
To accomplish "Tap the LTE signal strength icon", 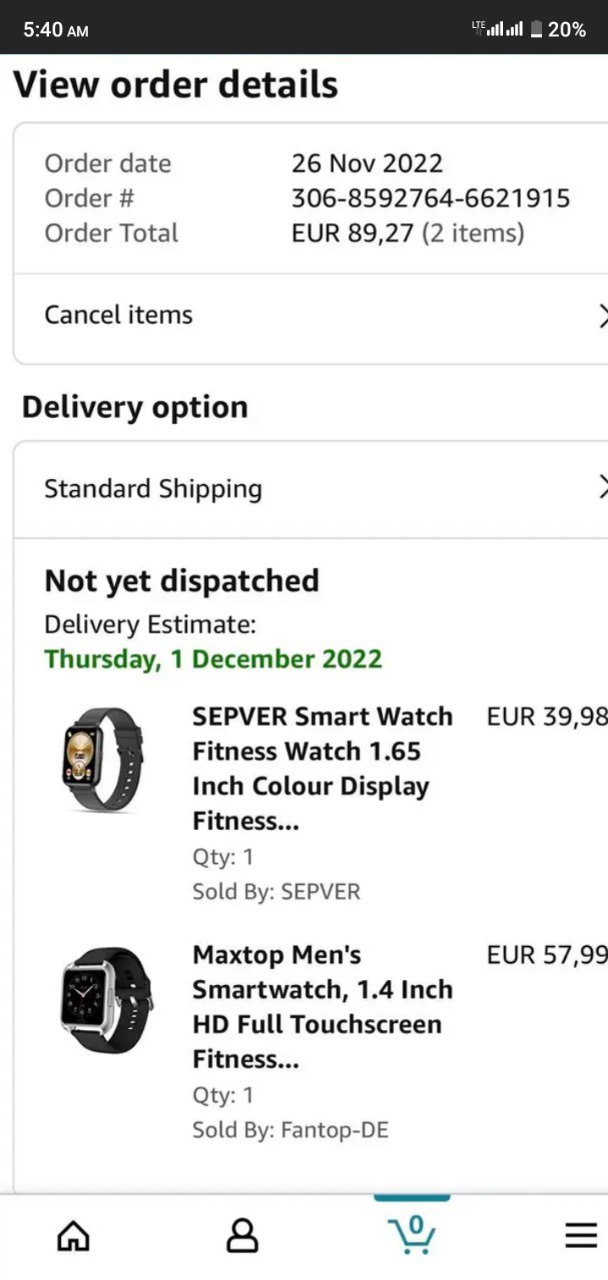I will 498,29.
